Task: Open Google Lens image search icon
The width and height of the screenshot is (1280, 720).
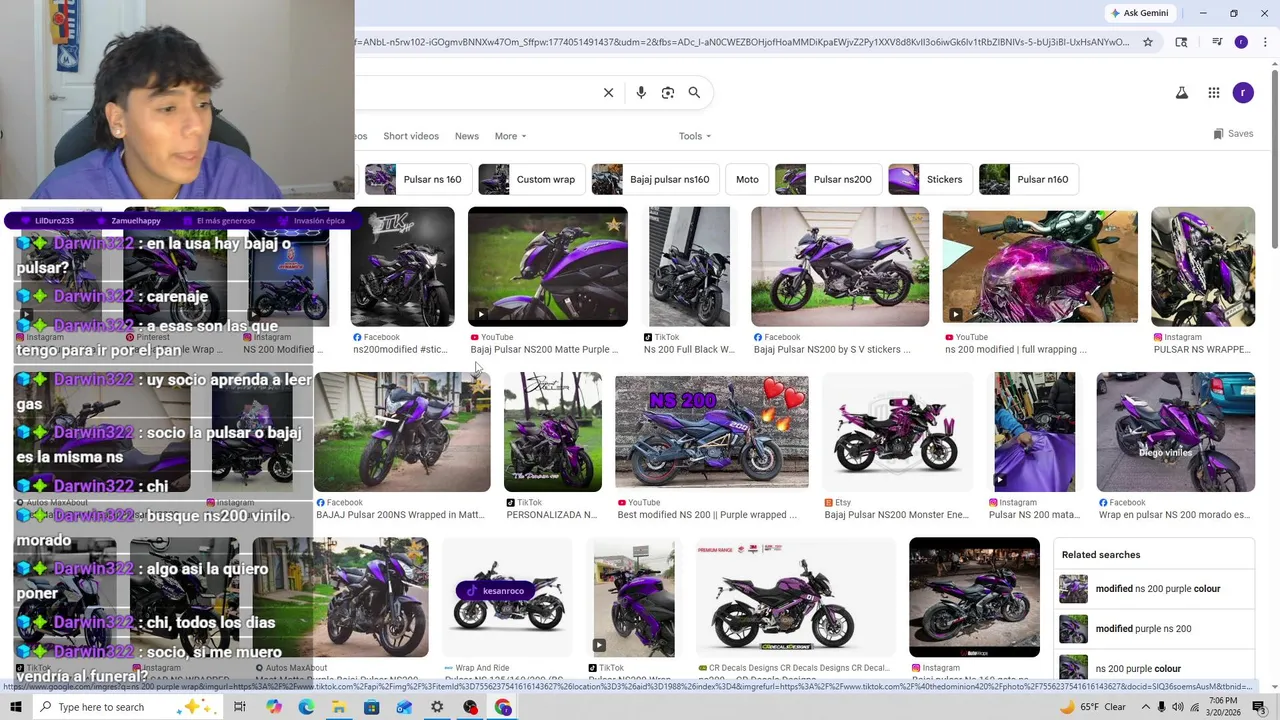Action: (x=668, y=93)
